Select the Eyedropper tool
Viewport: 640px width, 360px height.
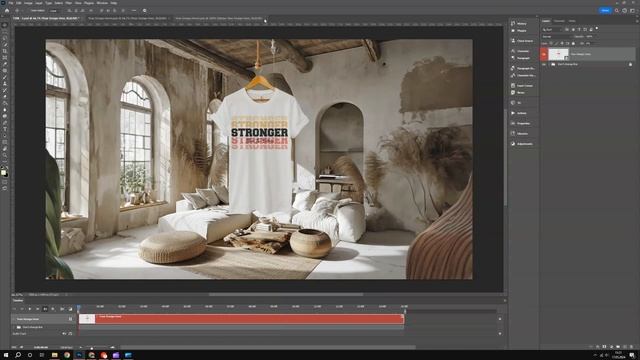[5, 64]
